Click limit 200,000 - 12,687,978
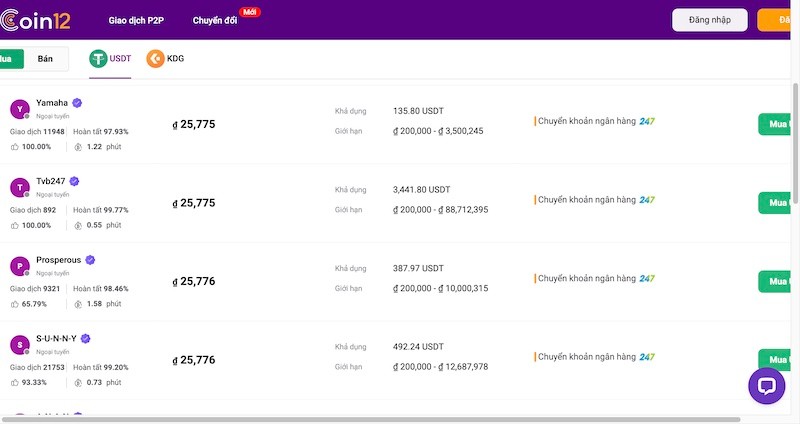The image size is (800, 424). pos(440,367)
